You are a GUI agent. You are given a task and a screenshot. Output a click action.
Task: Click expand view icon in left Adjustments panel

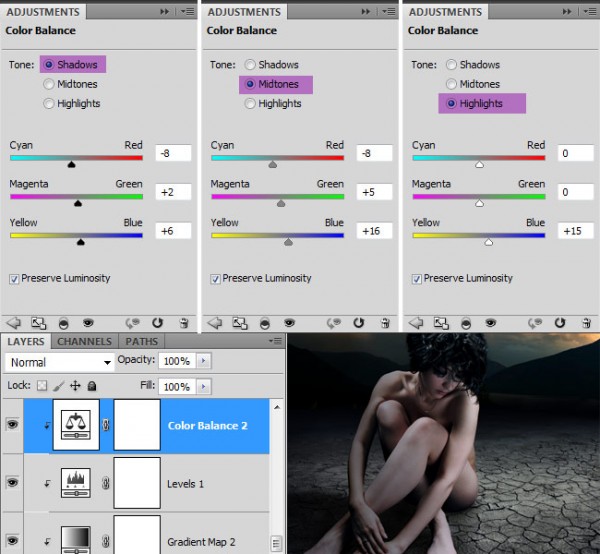point(39,323)
